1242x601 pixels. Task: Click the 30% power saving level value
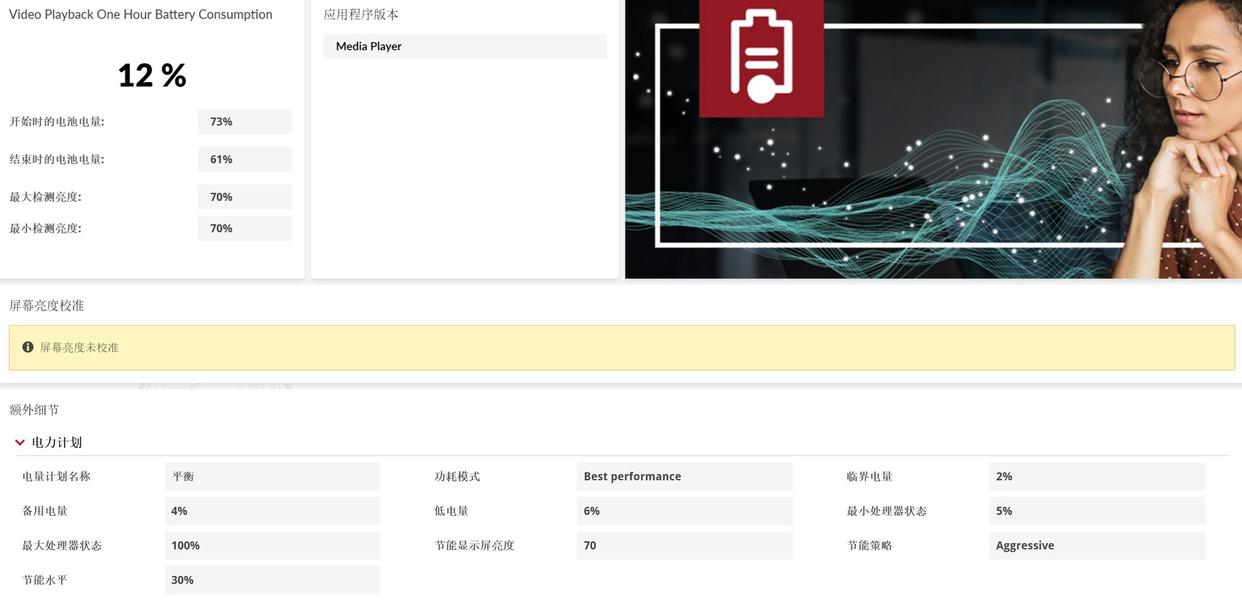click(272, 580)
